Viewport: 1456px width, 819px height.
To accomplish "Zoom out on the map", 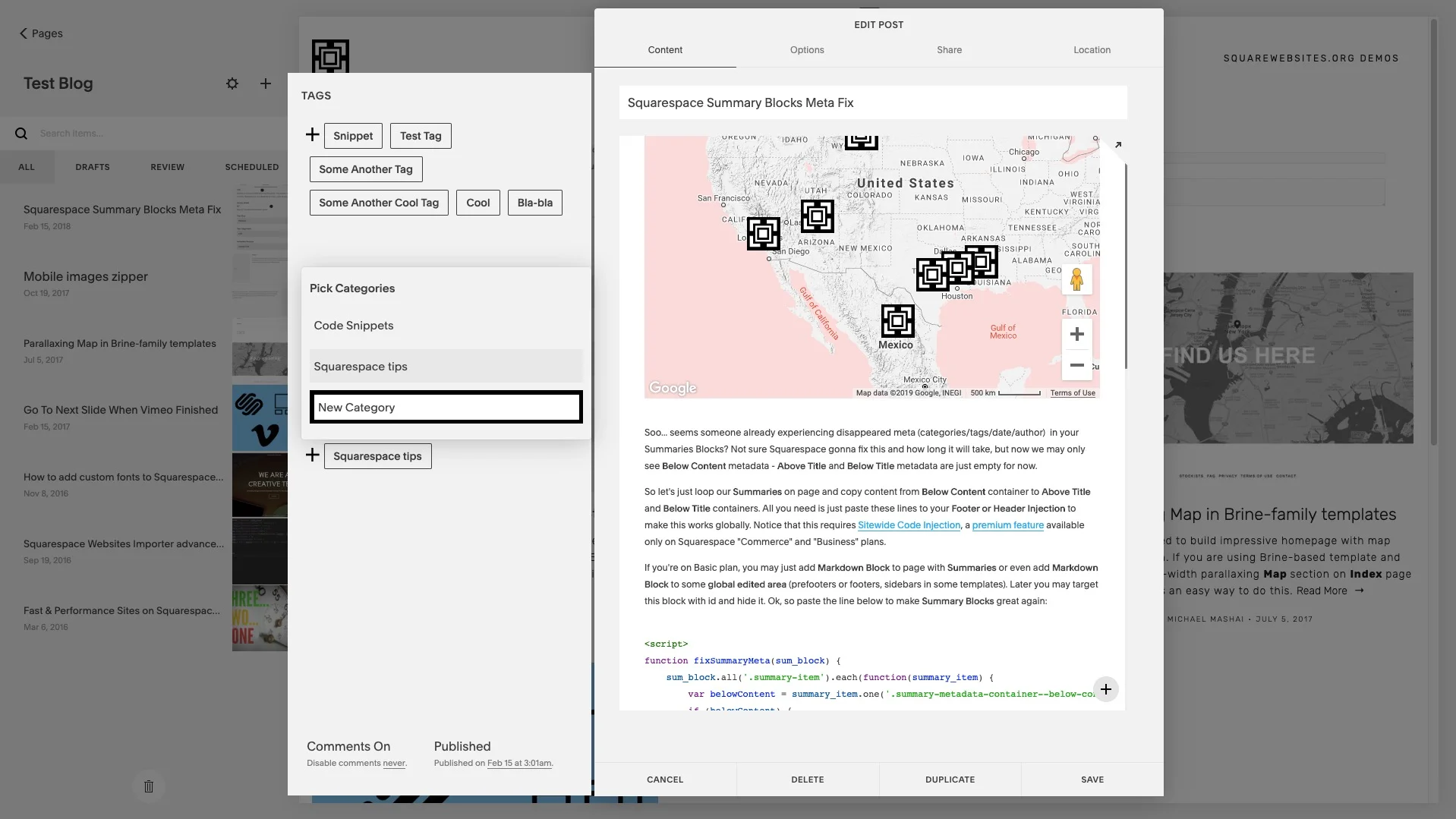I will pyautogui.click(x=1076, y=365).
